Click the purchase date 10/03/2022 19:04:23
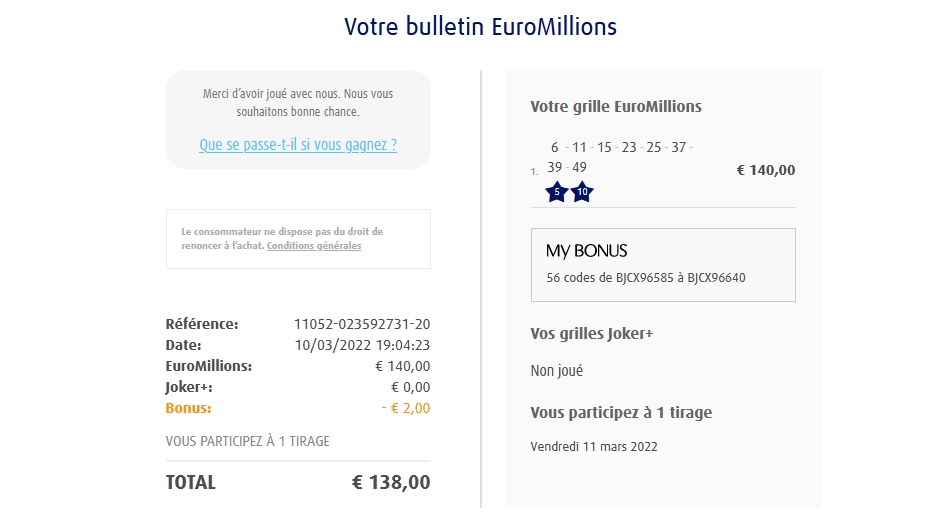941x530 pixels. point(362,345)
